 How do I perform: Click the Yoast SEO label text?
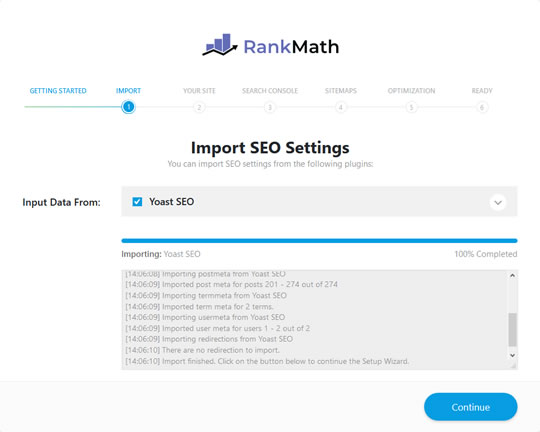(172, 202)
